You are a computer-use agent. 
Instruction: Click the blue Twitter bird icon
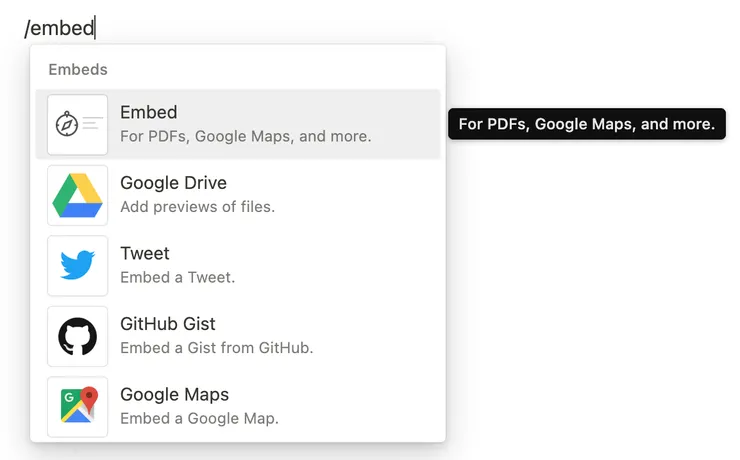point(77,266)
